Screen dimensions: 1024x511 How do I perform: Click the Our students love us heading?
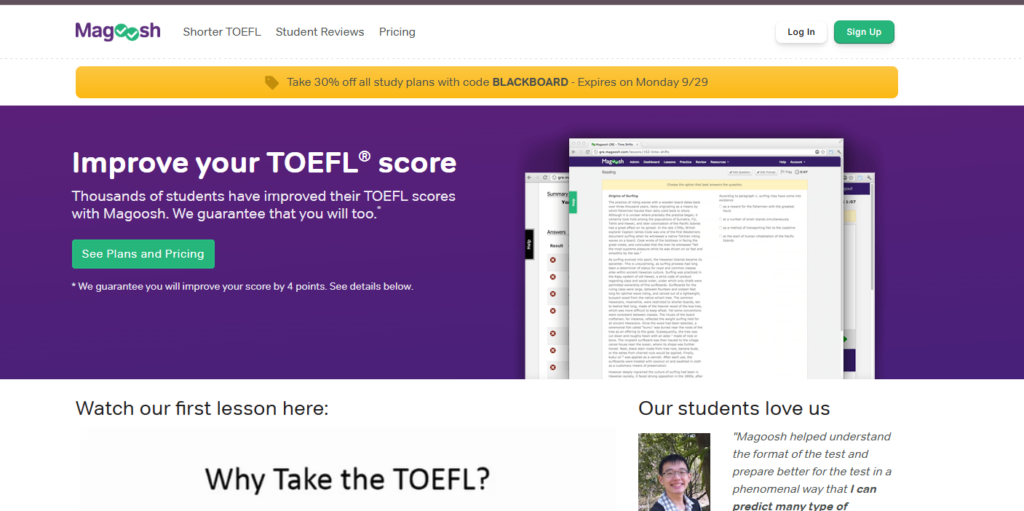tap(733, 408)
